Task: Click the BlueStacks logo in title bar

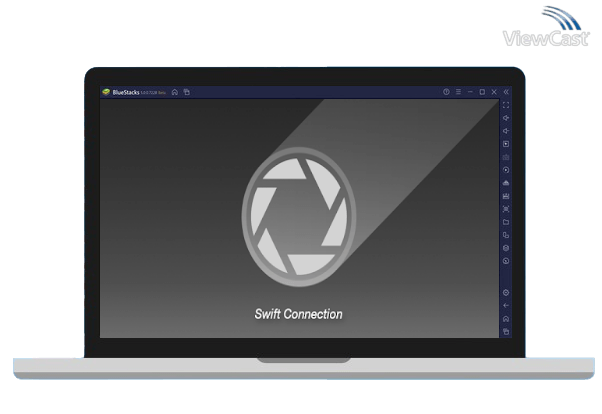Action: (106, 92)
